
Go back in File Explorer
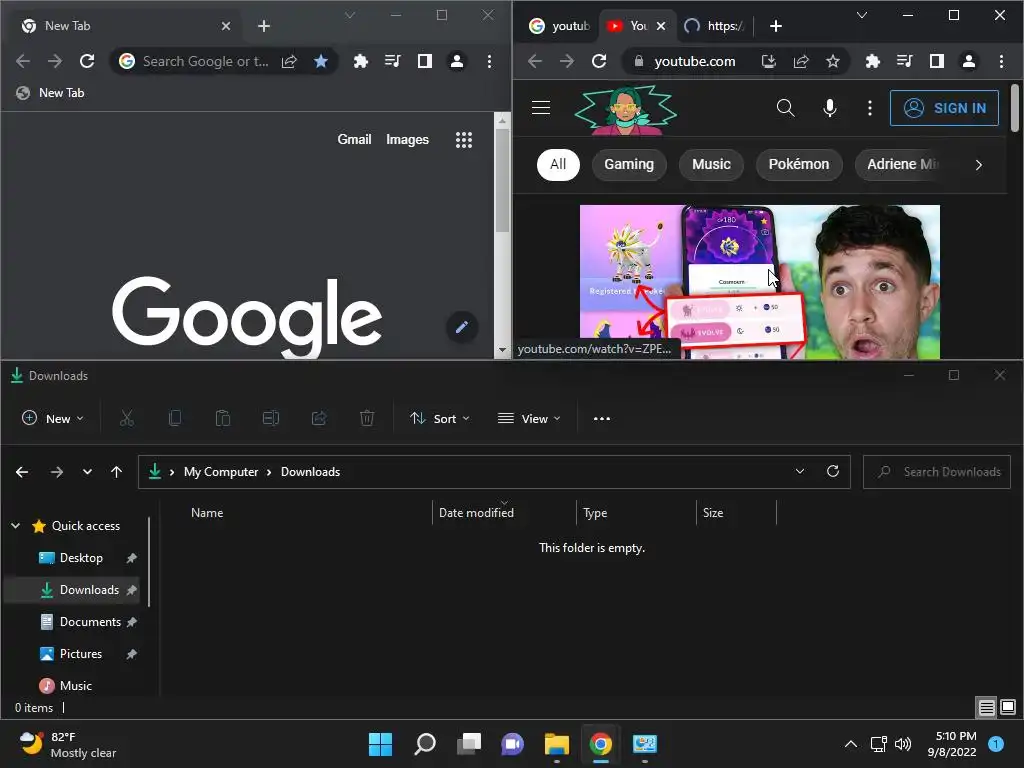pos(22,472)
